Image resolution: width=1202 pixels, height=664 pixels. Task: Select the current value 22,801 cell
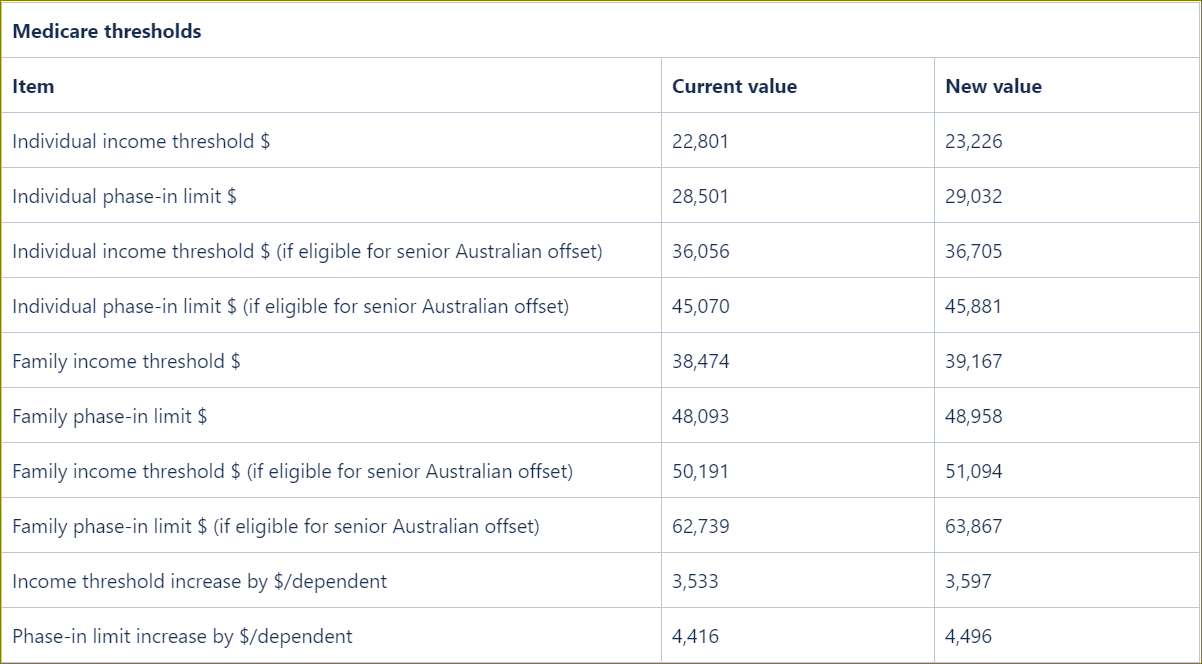click(x=700, y=141)
